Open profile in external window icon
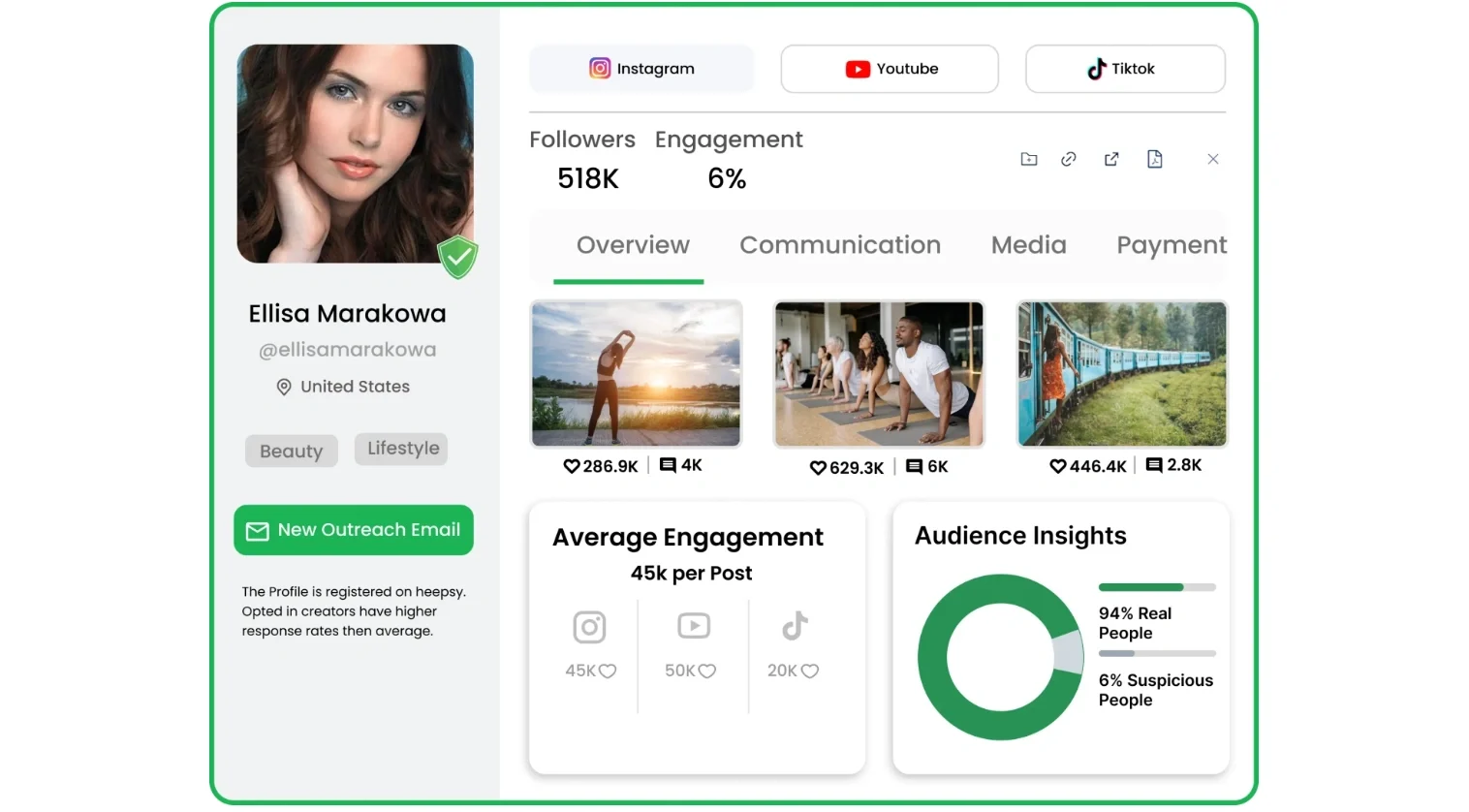 tap(1111, 159)
